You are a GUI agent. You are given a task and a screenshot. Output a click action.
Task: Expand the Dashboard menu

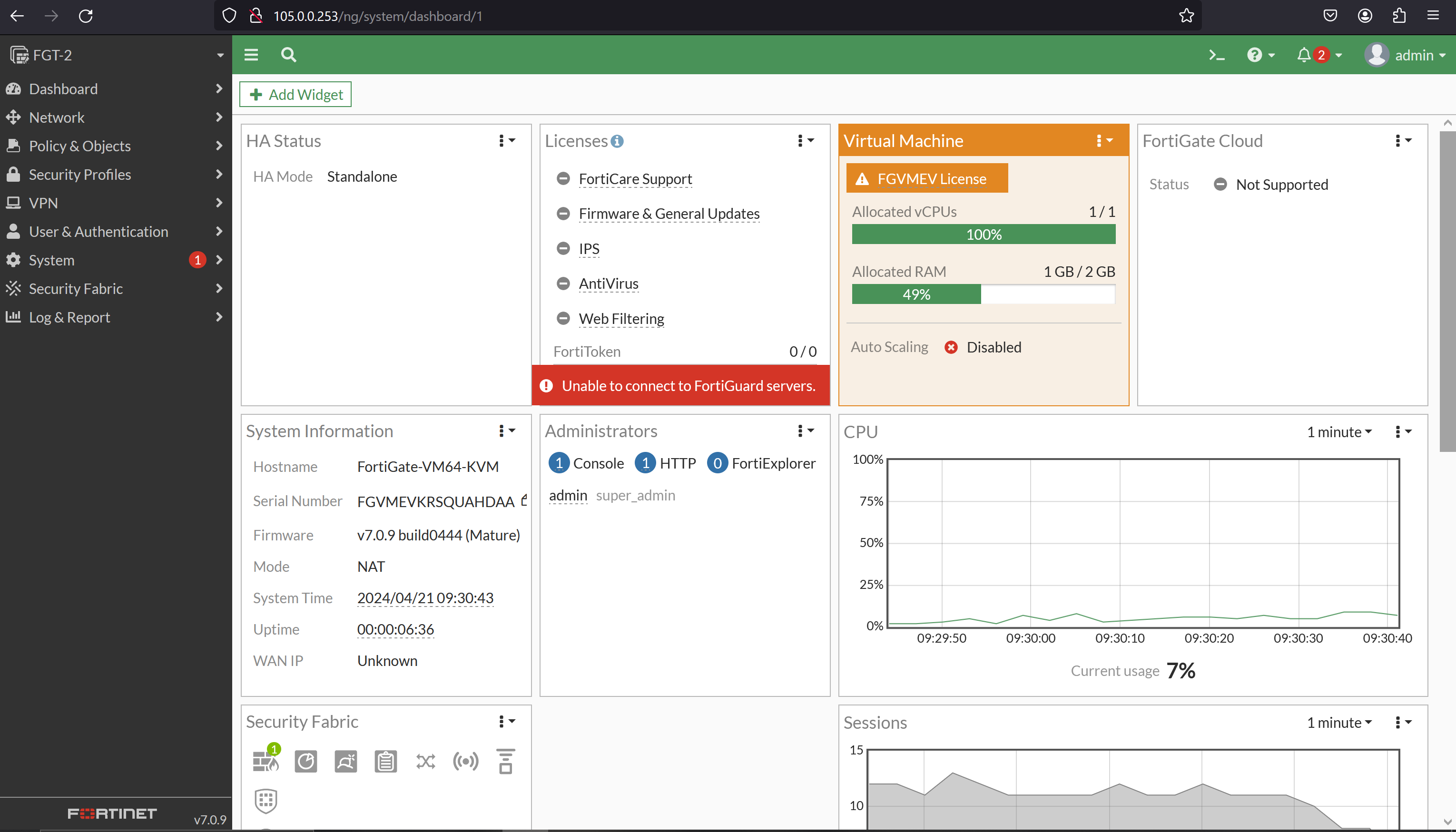pos(116,88)
